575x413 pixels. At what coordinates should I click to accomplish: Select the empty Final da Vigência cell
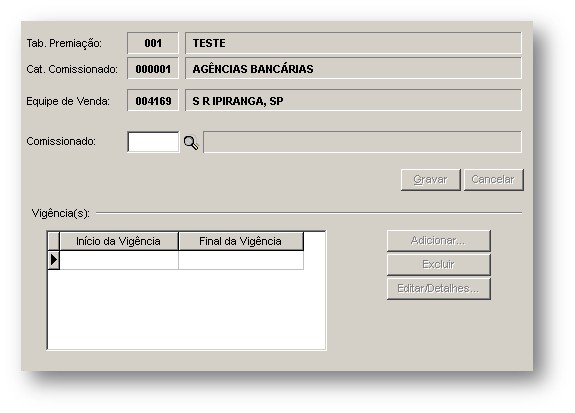[241, 260]
